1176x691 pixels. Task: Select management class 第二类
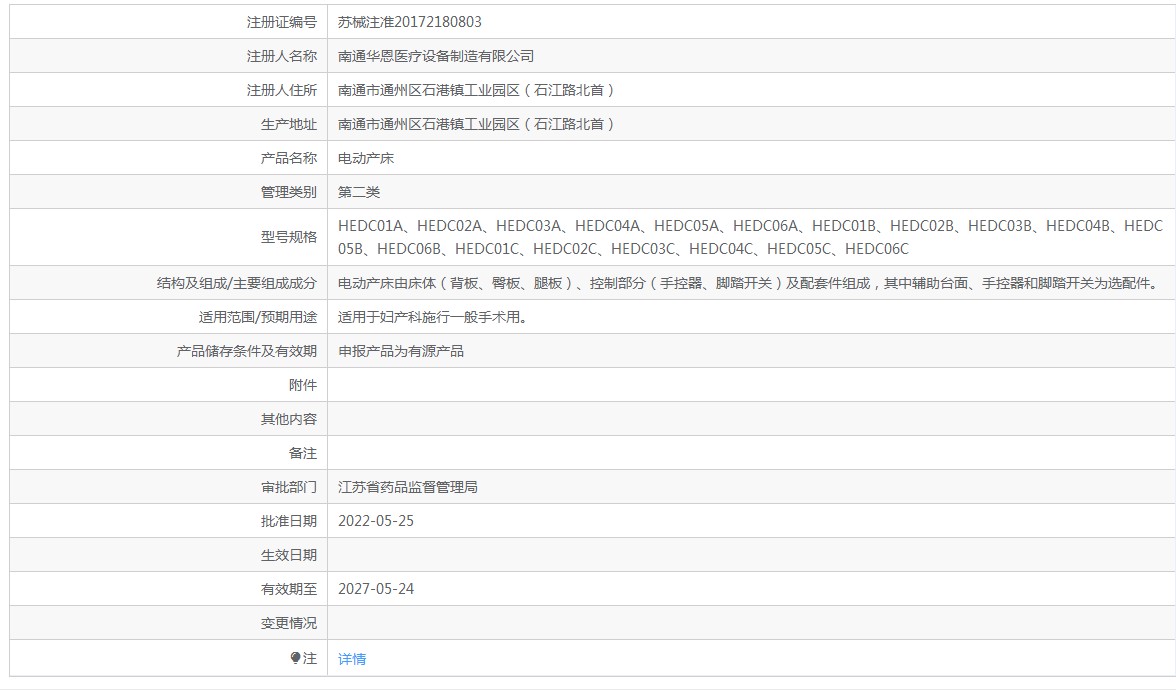pyautogui.click(x=358, y=192)
